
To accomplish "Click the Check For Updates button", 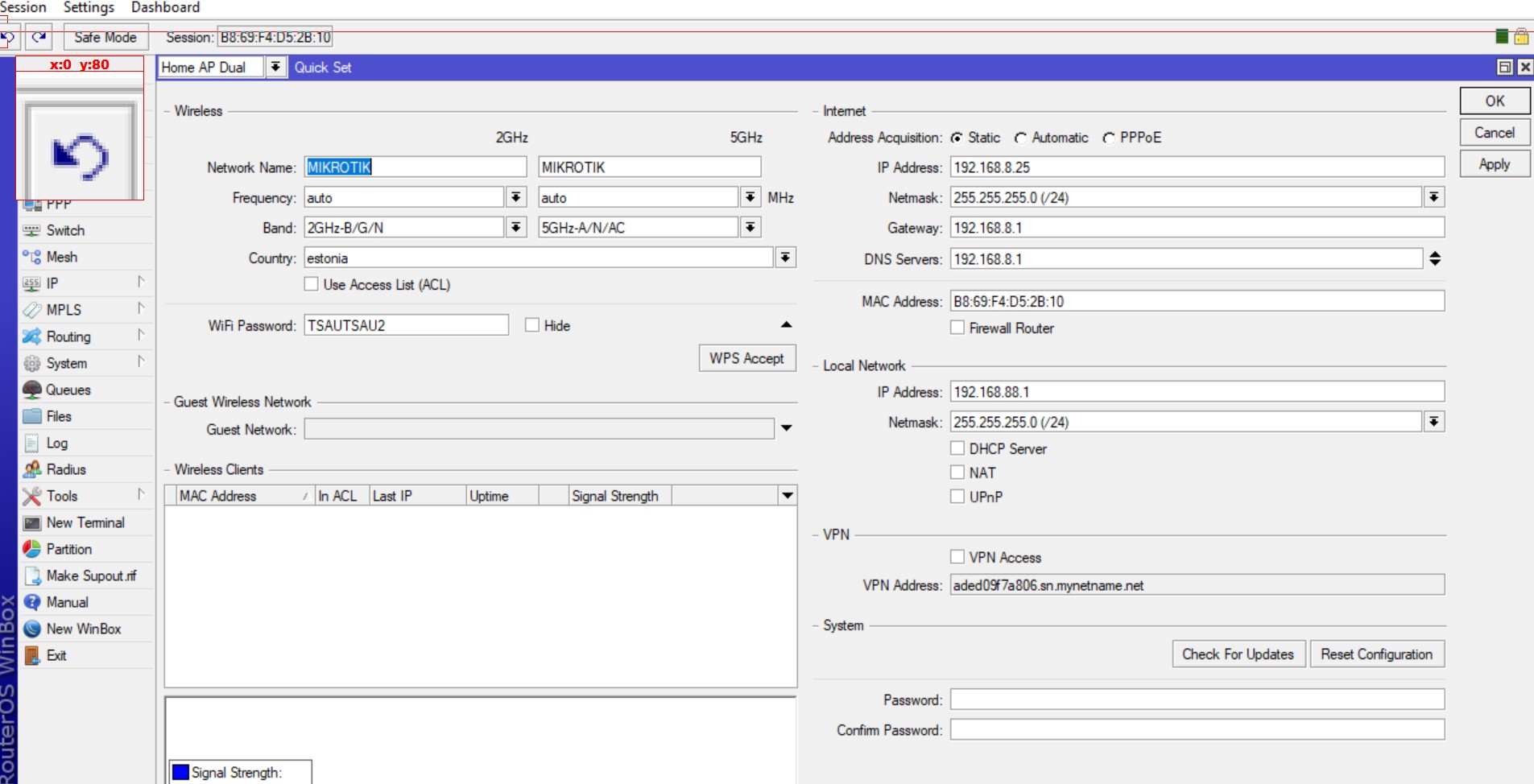I will point(1238,654).
